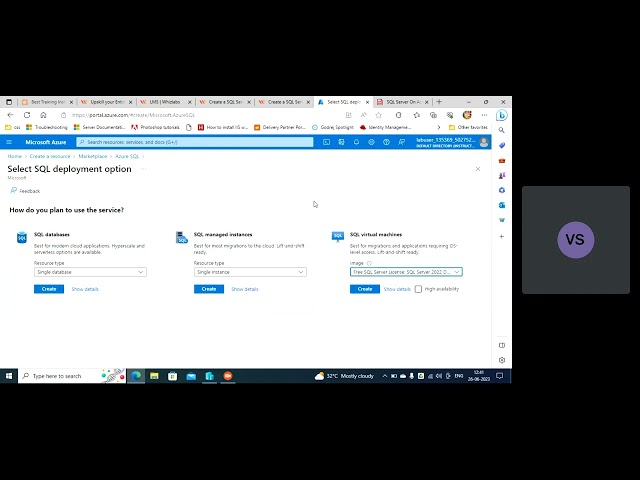Open the Outlook icon in Edge sidebar
This screenshot has width=640, height=480.
[x=502, y=205]
